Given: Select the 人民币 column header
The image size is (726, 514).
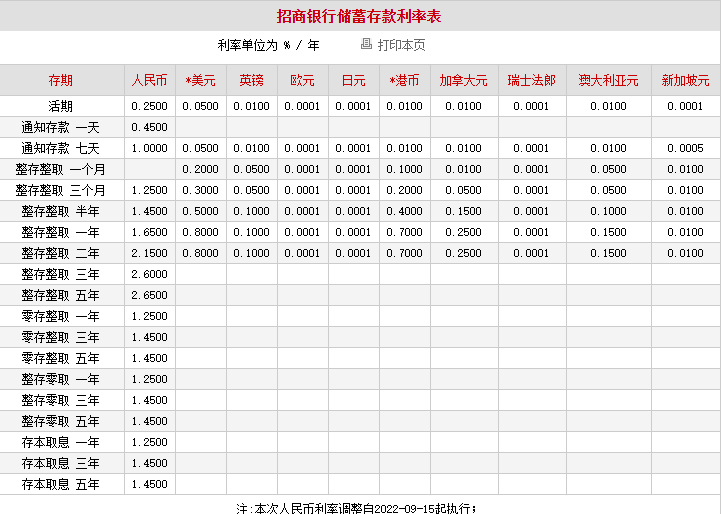Looking at the screenshot, I should [149, 80].
